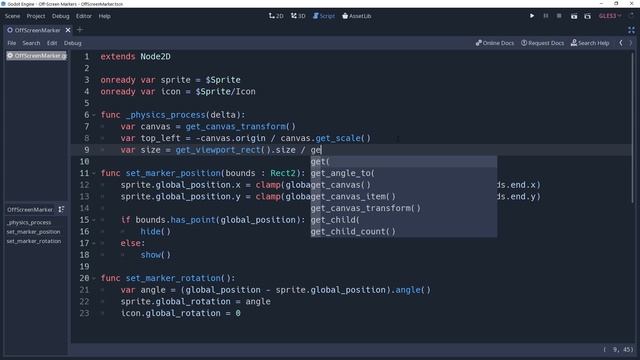The image size is (640, 360).
Task: Play the edited scene
Action: pyautogui.click(x=574, y=16)
